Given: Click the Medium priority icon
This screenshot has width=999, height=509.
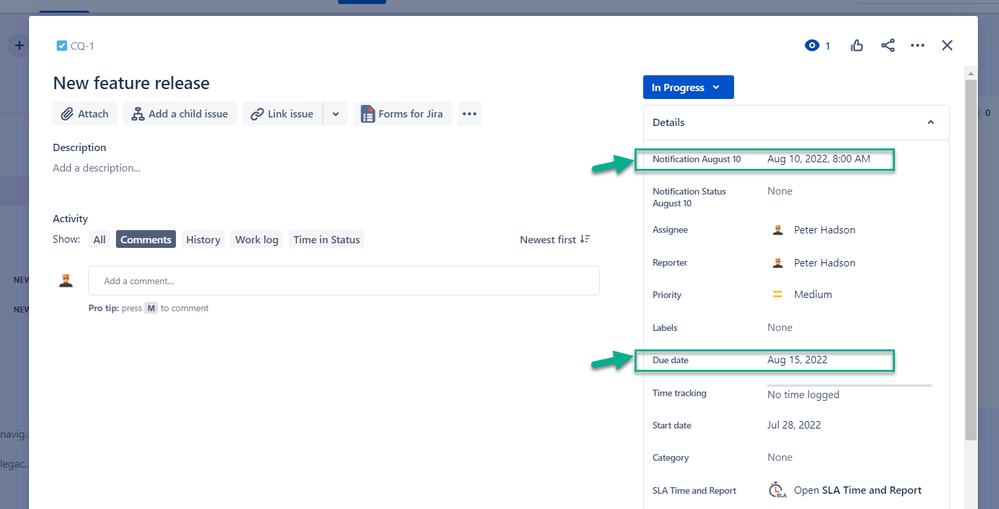Looking at the screenshot, I should pyautogui.click(x=777, y=294).
